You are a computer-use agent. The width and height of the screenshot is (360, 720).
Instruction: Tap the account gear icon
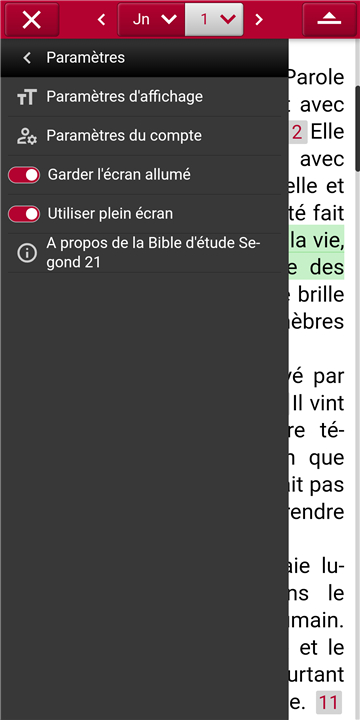(27, 136)
